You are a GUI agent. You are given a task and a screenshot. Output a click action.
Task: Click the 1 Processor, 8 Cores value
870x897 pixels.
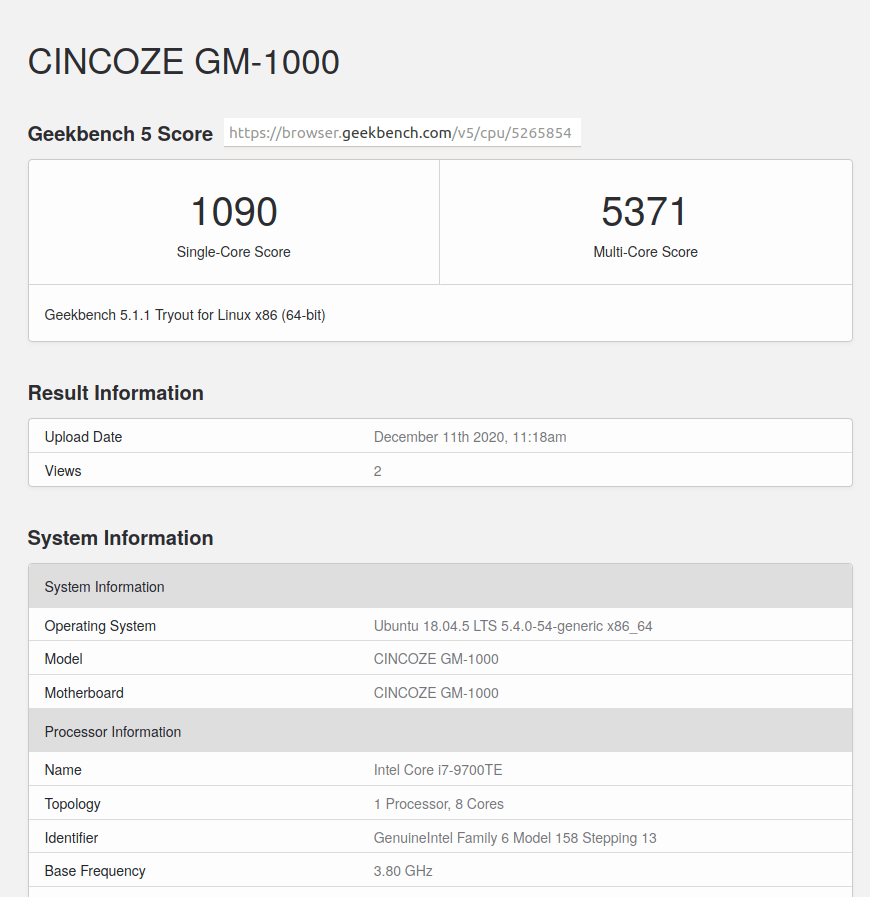tap(439, 804)
